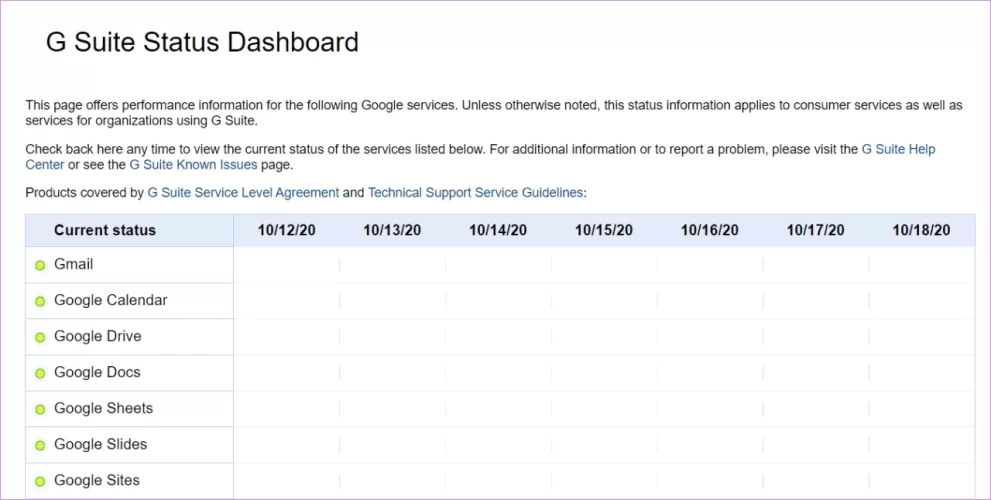Click Google Calendar's green status dot
Screen dimensions: 991x500
click(x=40, y=302)
